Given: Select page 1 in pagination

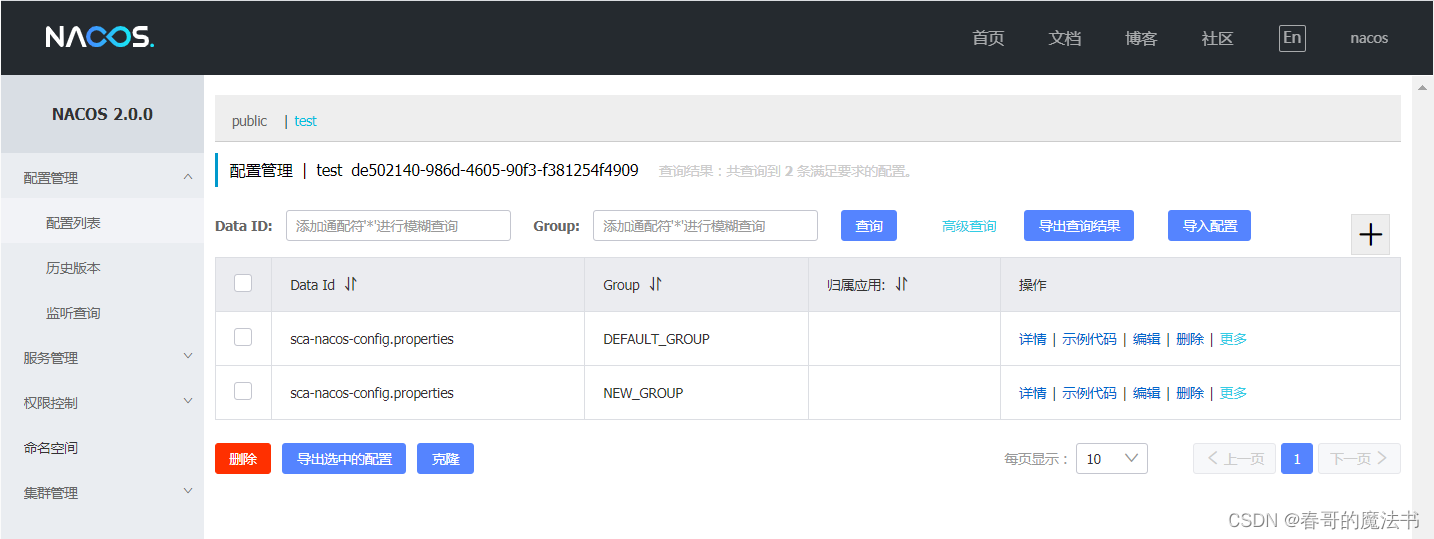Looking at the screenshot, I should point(1297,458).
